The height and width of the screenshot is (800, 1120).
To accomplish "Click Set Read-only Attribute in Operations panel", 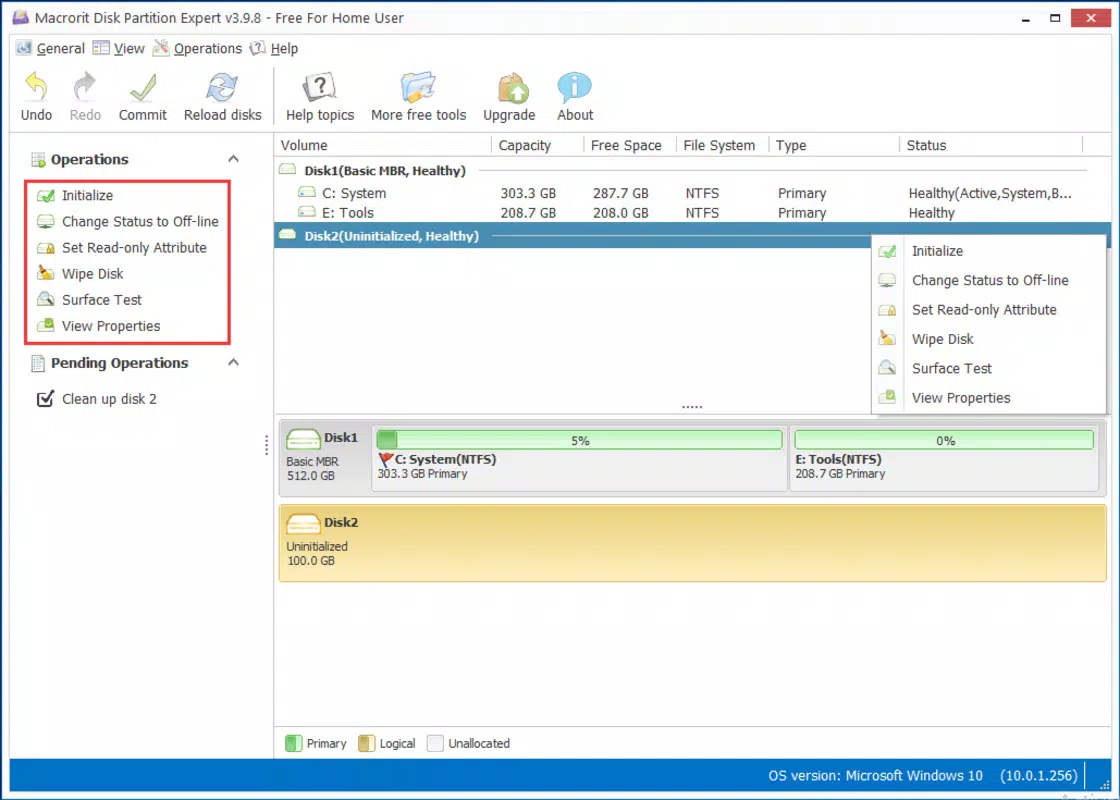I will [134, 248].
